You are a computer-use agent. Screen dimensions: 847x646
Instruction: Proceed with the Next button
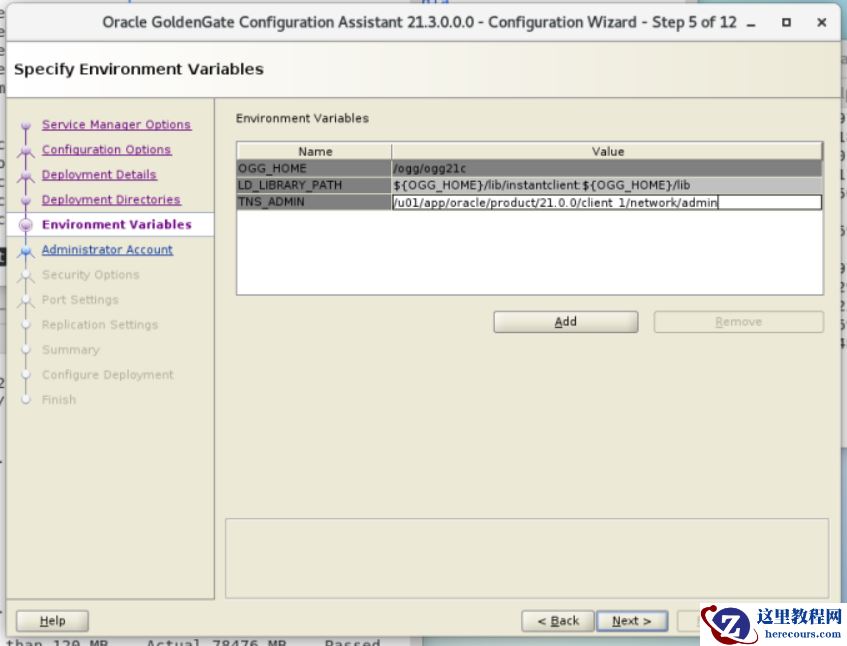(632, 621)
